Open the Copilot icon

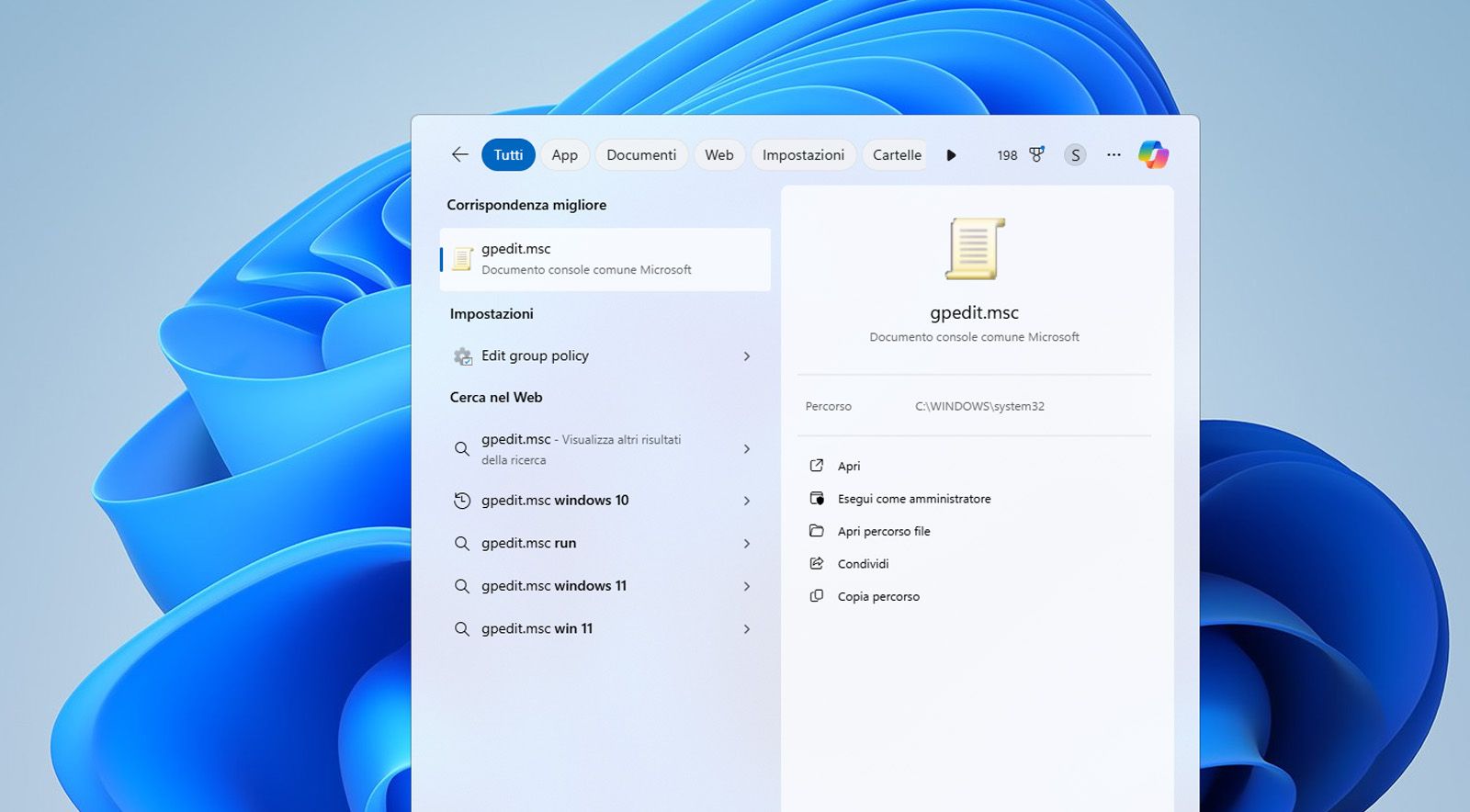(x=1153, y=154)
